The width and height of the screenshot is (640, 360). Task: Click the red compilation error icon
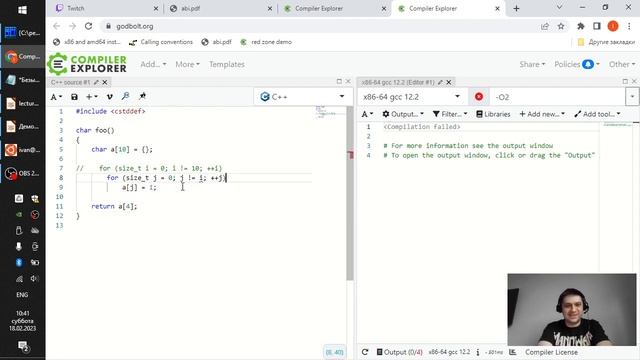click(x=479, y=97)
